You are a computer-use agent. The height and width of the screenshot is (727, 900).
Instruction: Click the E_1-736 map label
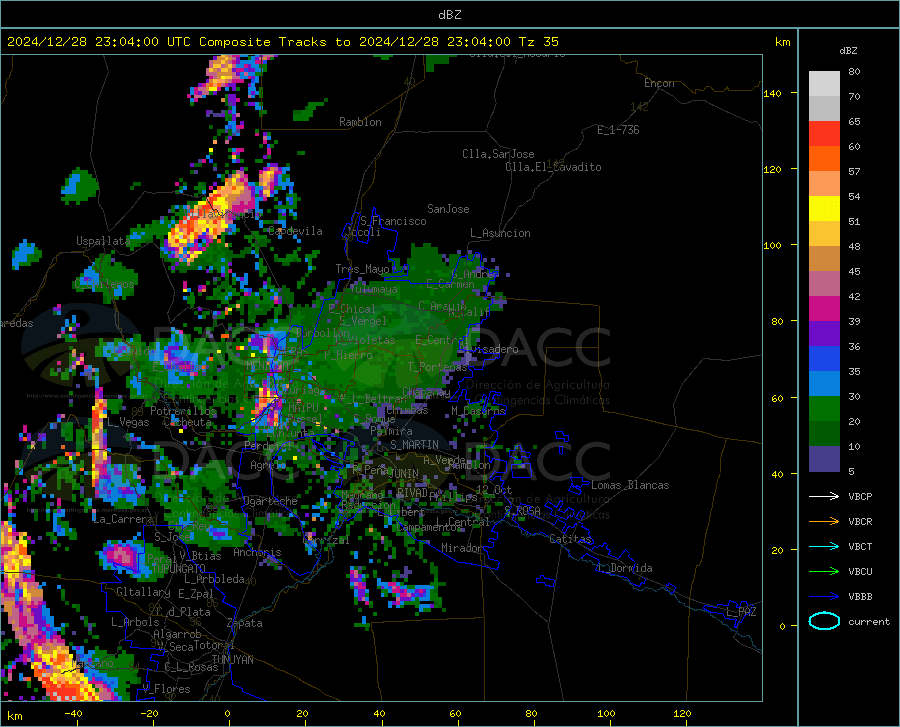618,130
